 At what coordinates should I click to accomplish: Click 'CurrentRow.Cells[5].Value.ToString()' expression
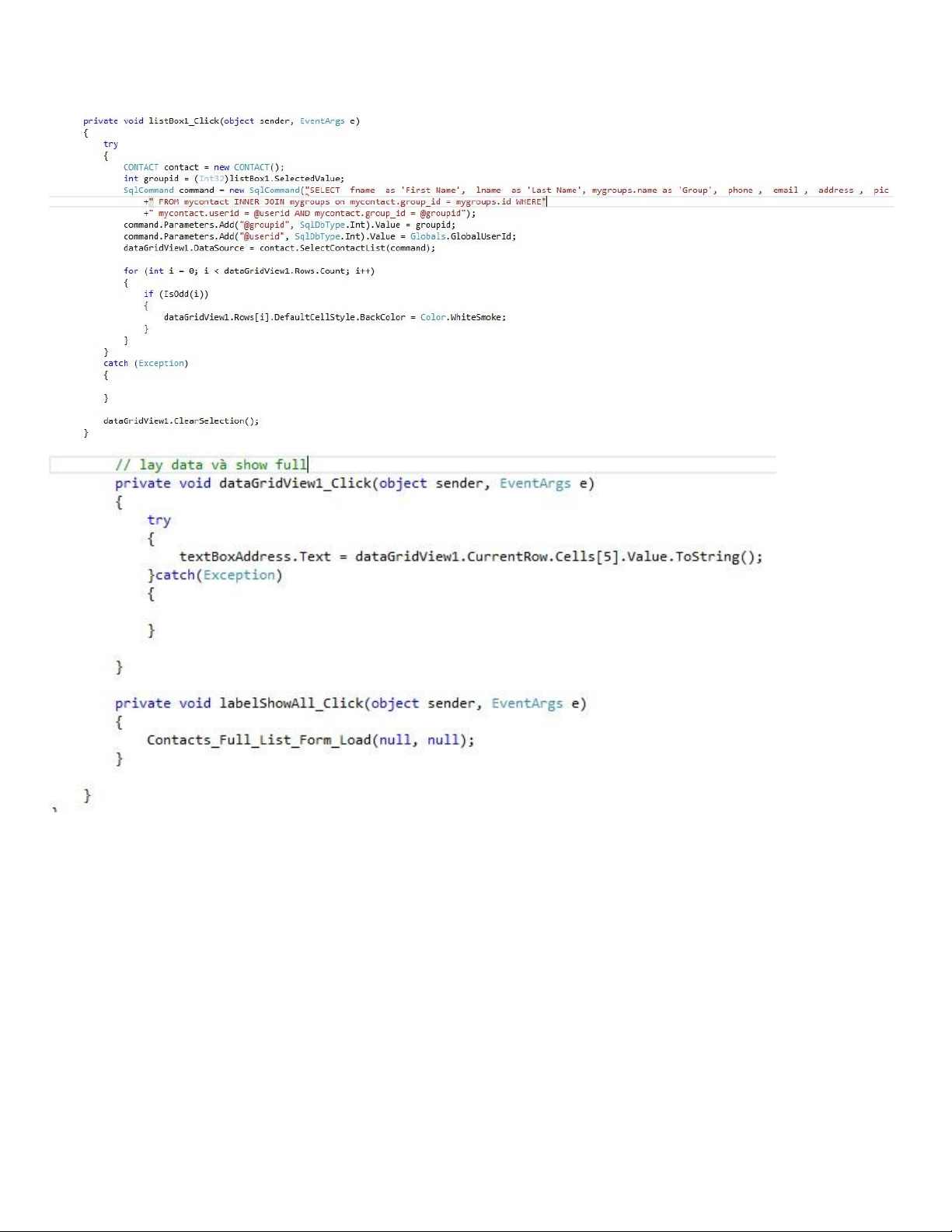614,557
